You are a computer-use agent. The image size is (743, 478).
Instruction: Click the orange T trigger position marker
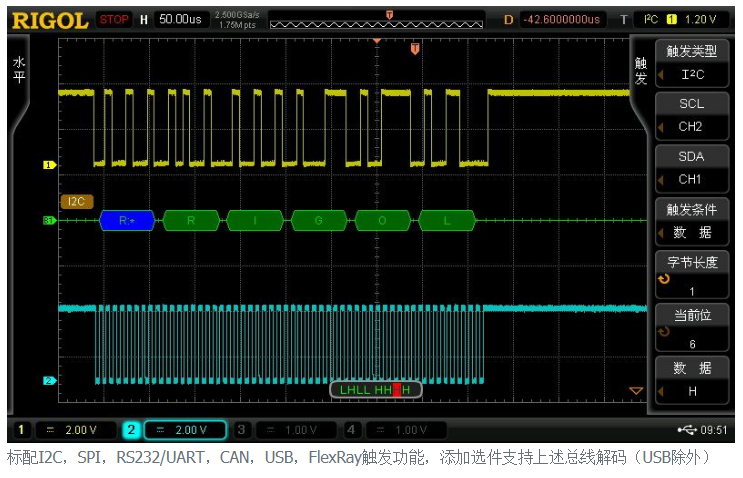pos(415,48)
